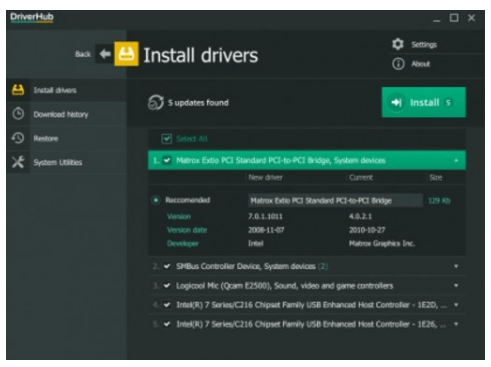491x367 pixels.
Task: Uncheck the Matrox Extio PCI bridge driver
Action: pos(167,160)
